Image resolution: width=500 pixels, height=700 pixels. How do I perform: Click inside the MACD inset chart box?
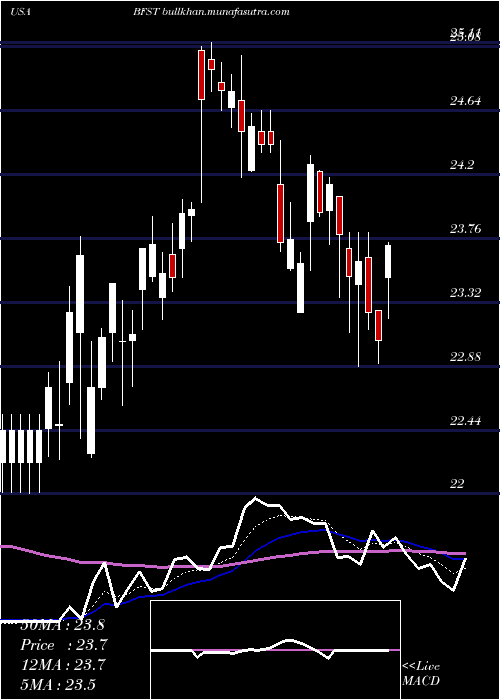(x=275, y=650)
